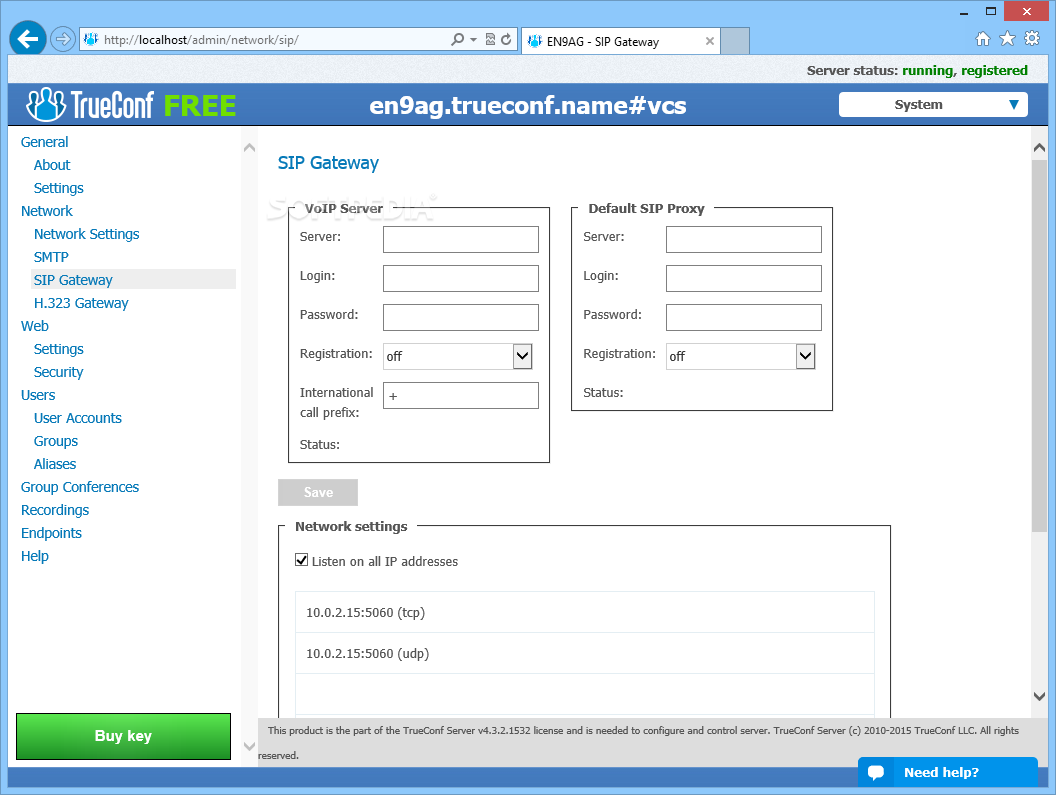Click the Save button
The height and width of the screenshot is (795, 1056).
(318, 492)
